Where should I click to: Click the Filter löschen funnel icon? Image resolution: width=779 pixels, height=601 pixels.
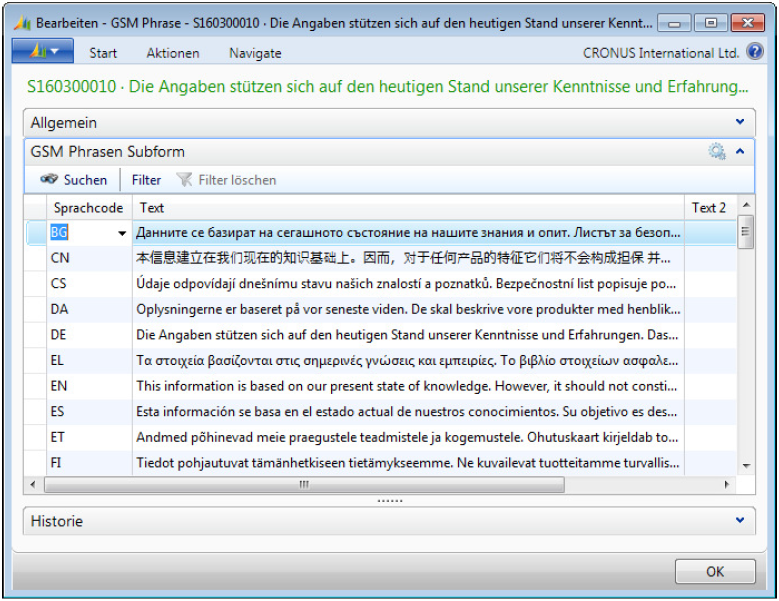184,180
